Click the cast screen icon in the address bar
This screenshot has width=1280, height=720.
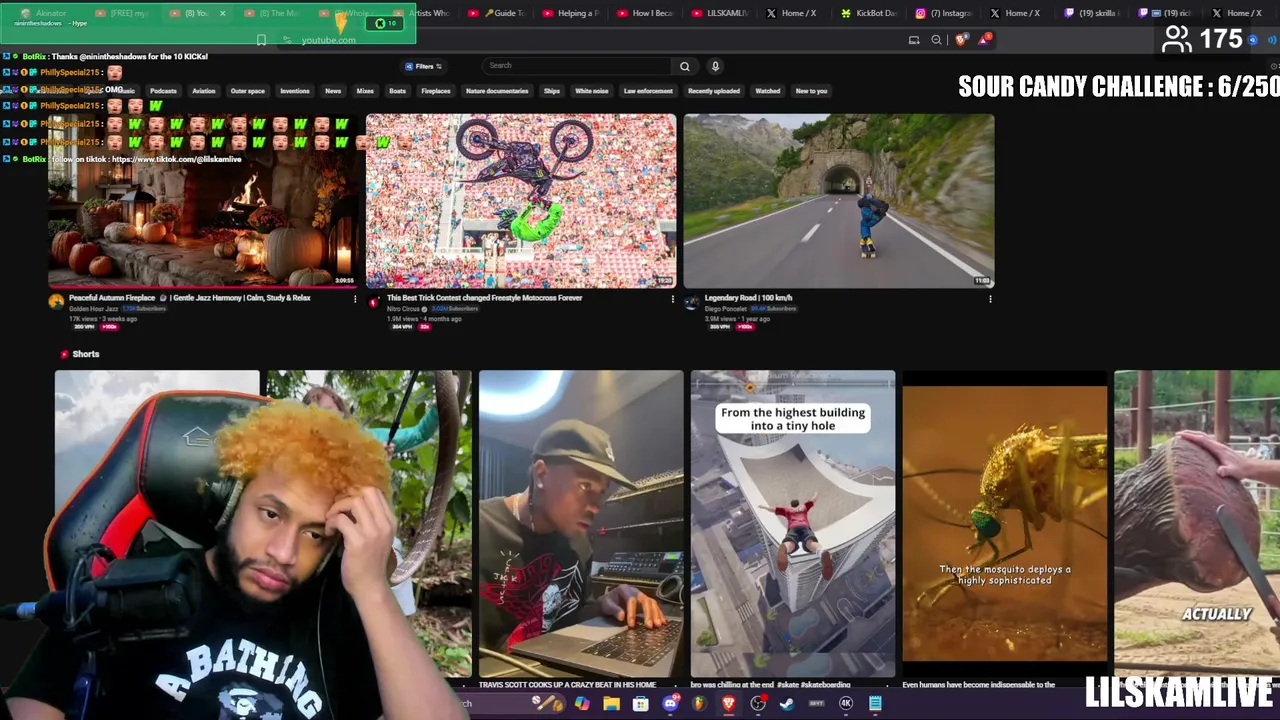(914, 40)
